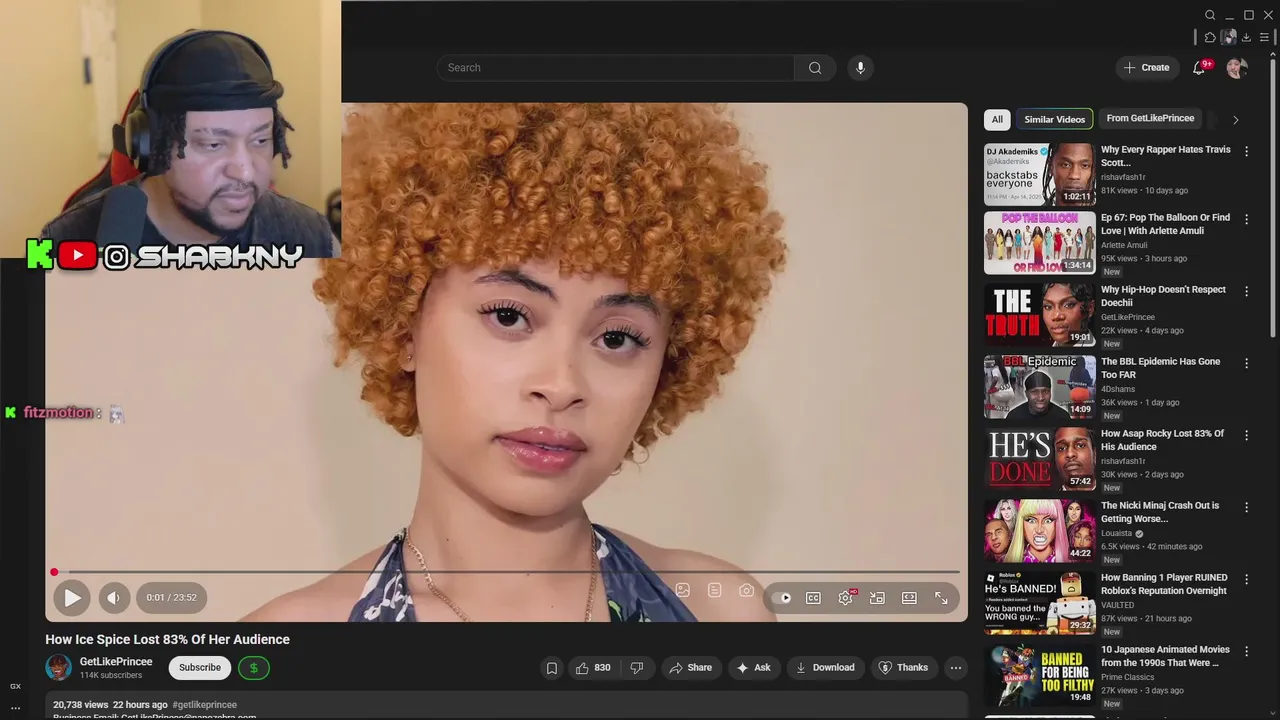Click the GX icon in the sidebar
Viewport: 1280px width, 720px height.
tap(15, 686)
